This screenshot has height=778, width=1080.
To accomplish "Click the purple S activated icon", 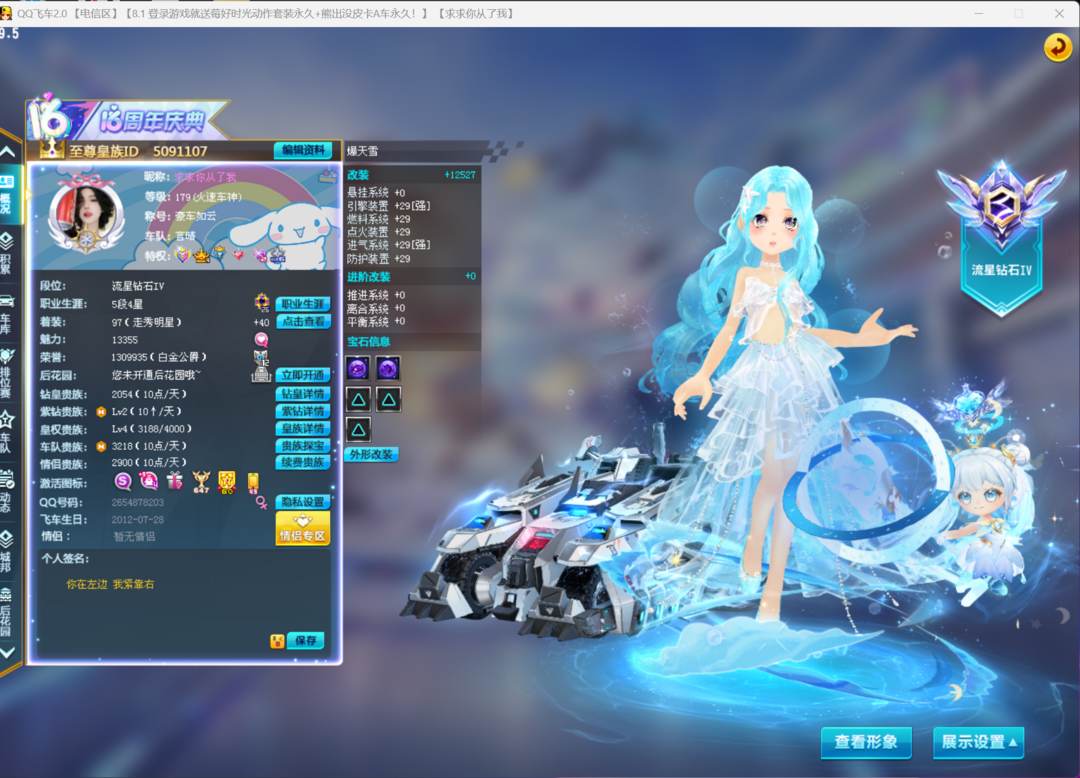I will pyautogui.click(x=123, y=481).
